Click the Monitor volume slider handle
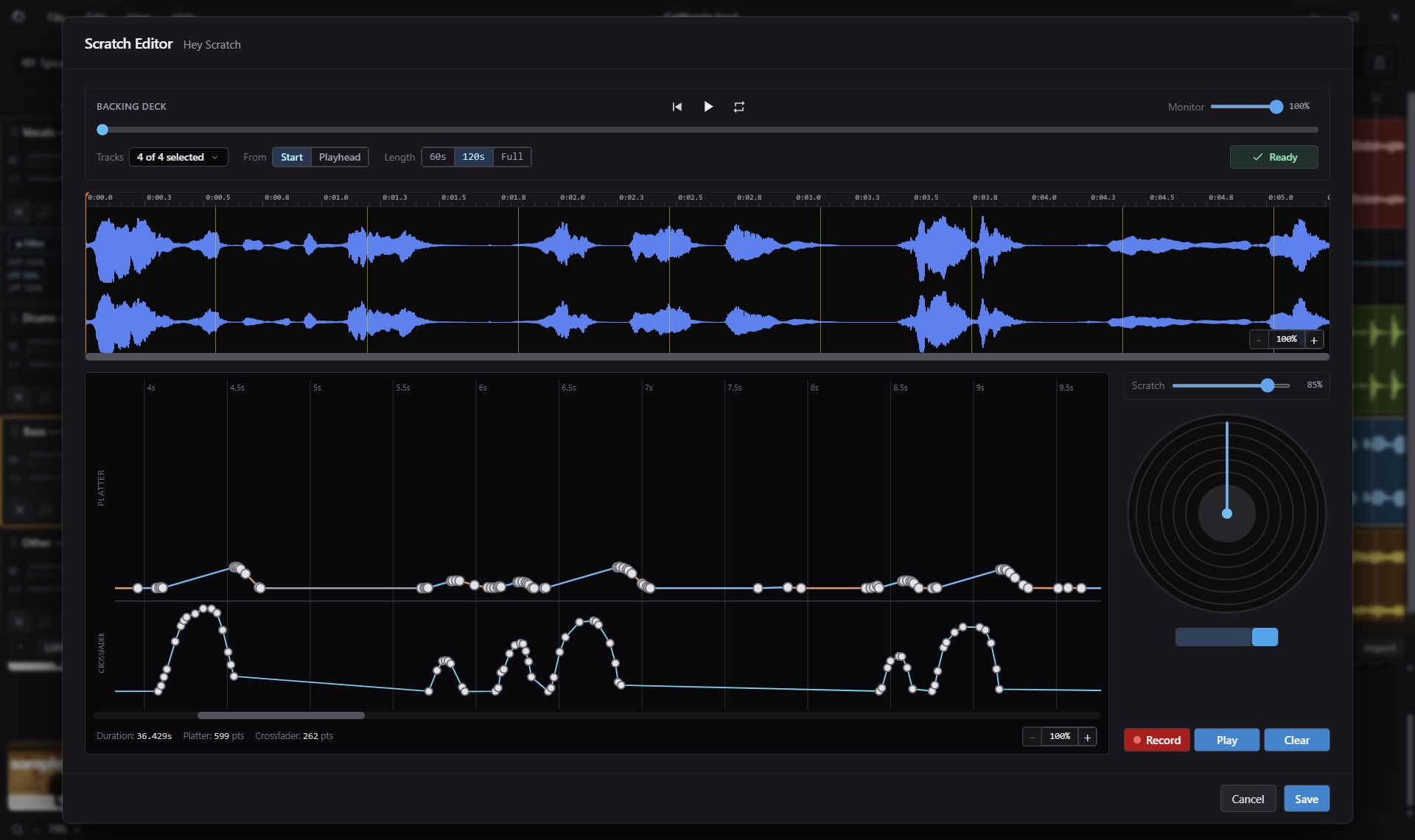The image size is (1415, 840). (x=1276, y=107)
